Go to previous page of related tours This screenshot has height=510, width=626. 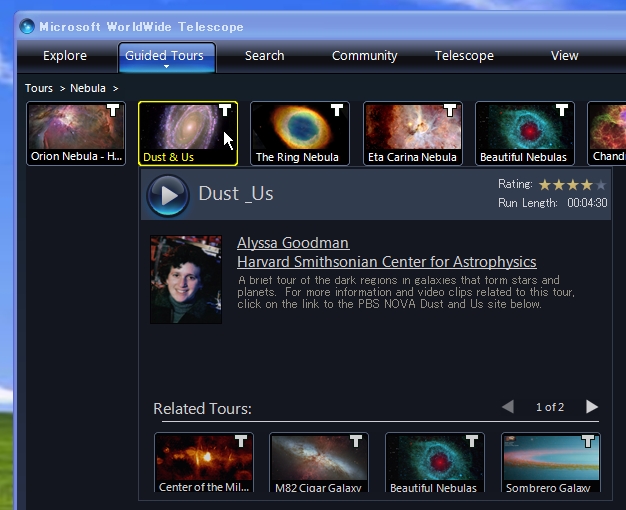tap(508, 407)
